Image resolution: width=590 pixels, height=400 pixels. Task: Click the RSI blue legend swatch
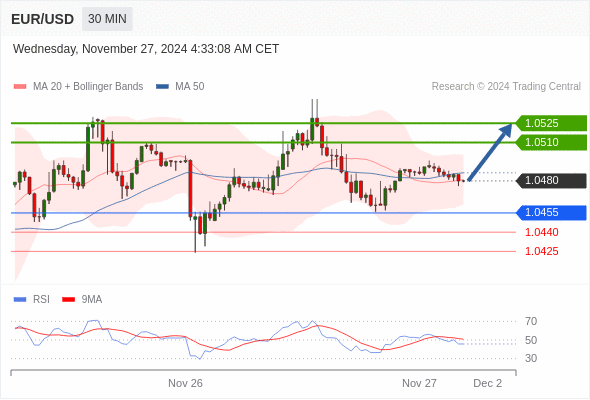(20, 300)
